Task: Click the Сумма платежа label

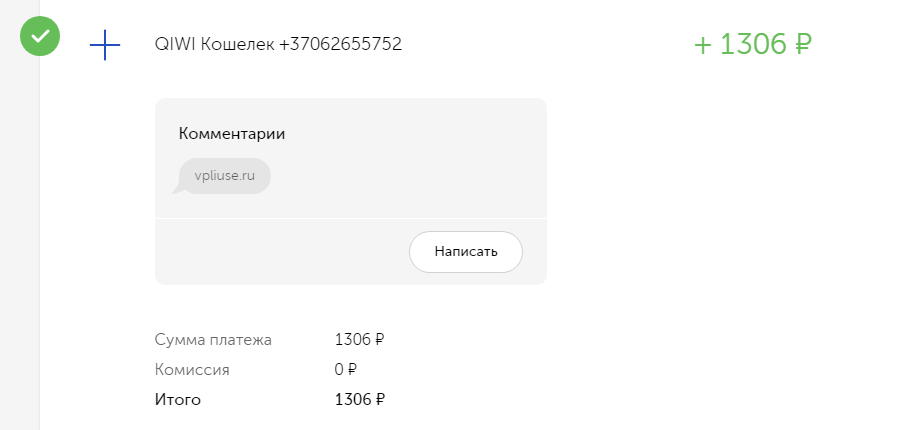Action: (213, 340)
